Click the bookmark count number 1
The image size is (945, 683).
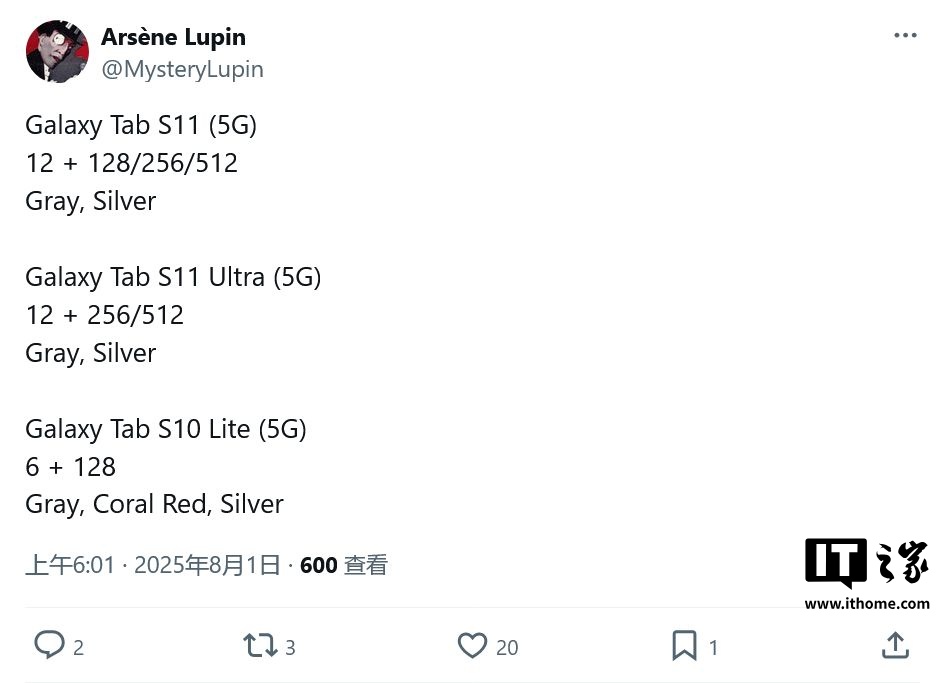pos(713,648)
